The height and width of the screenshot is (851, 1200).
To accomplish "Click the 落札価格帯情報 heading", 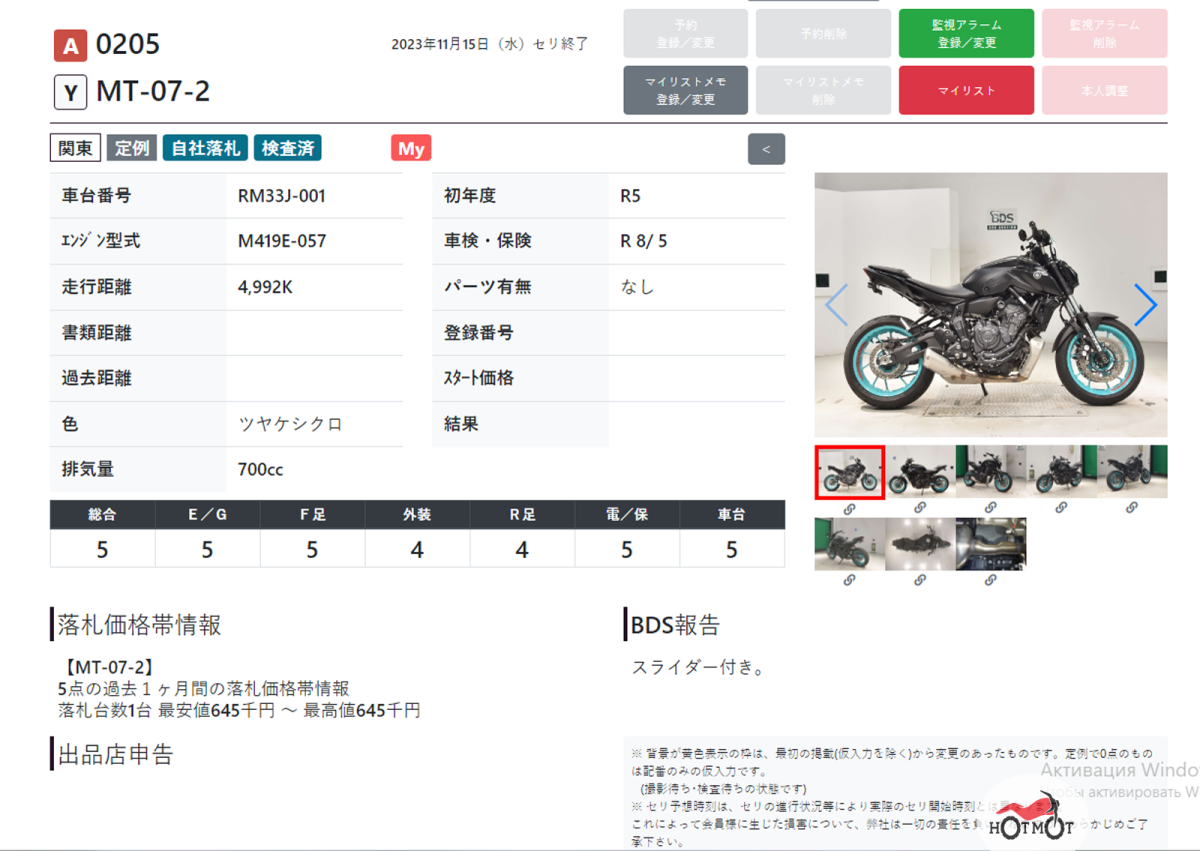I will [x=140, y=625].
